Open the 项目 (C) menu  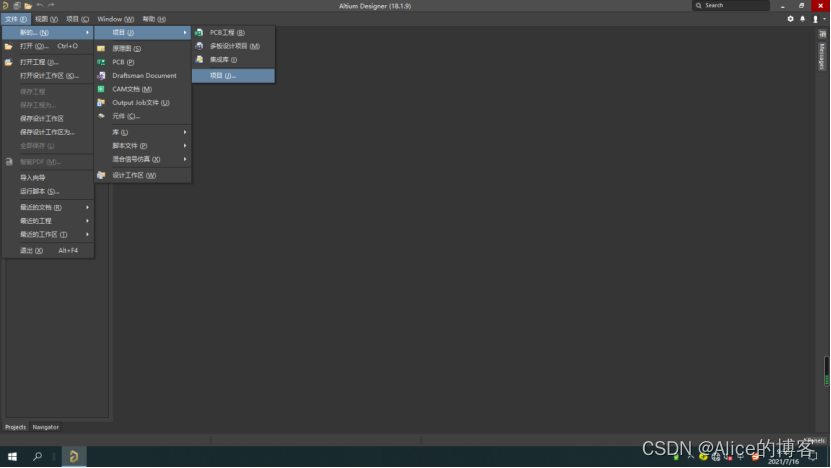click(77, 19)
